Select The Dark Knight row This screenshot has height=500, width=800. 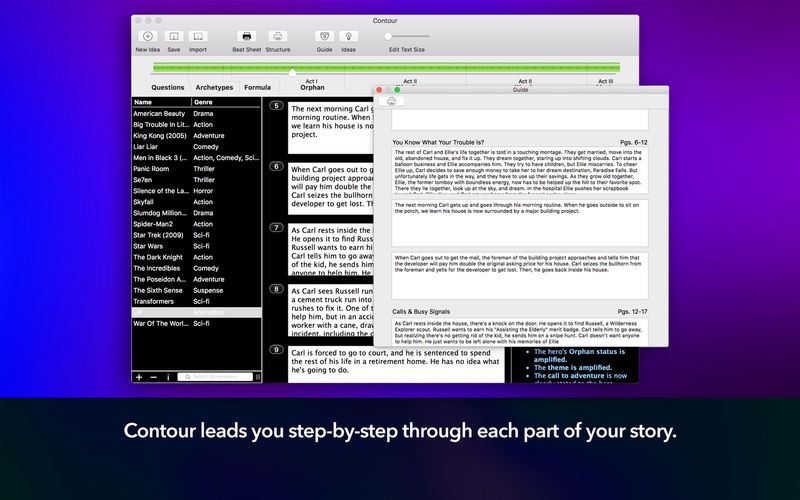[x=196, y=257]
